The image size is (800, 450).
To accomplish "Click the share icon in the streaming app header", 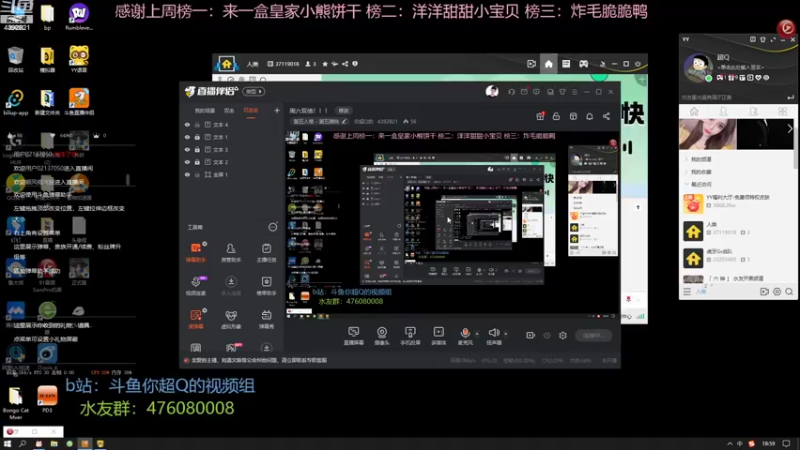I will coord(606,116).
